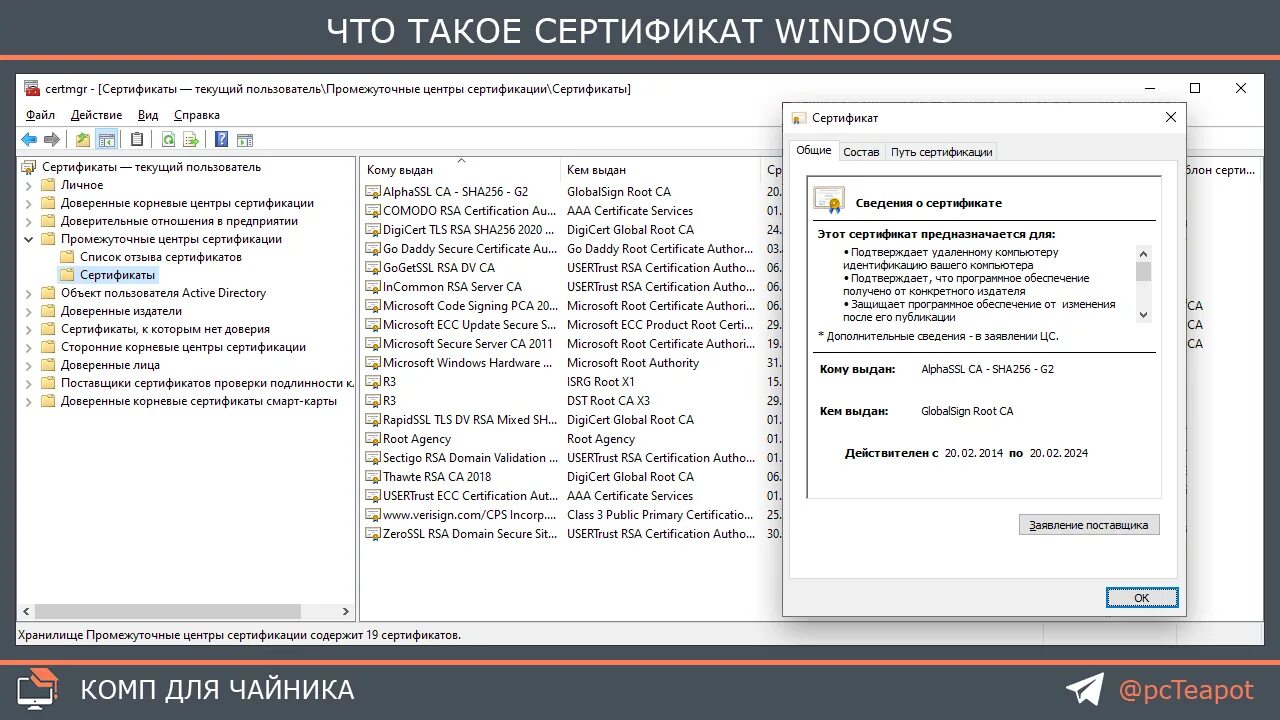Select the Сертификаты folder in the tree

pos(117,273)
